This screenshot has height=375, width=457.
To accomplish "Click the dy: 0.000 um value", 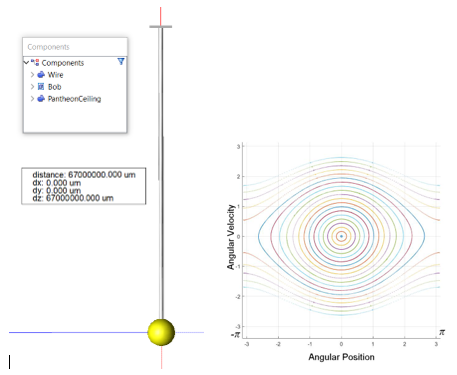I will tap(57, 191).
